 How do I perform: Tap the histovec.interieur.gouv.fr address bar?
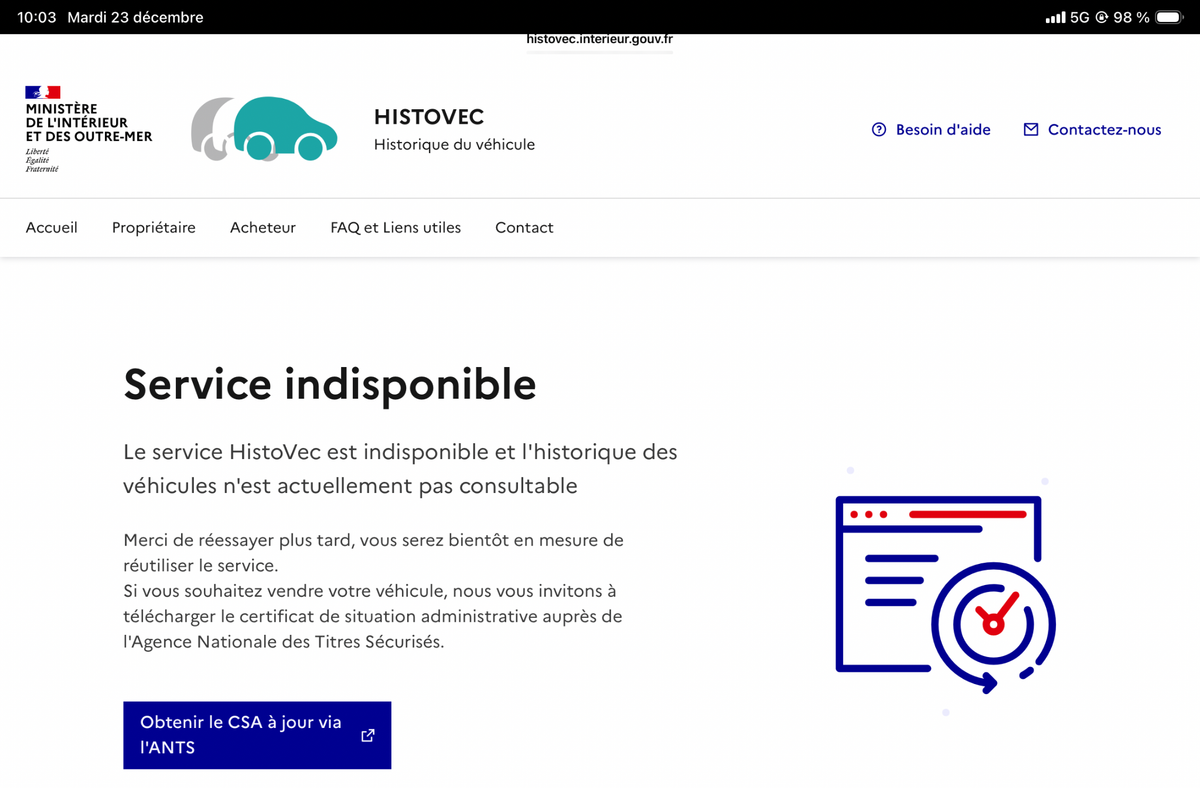tap(599, 41)
